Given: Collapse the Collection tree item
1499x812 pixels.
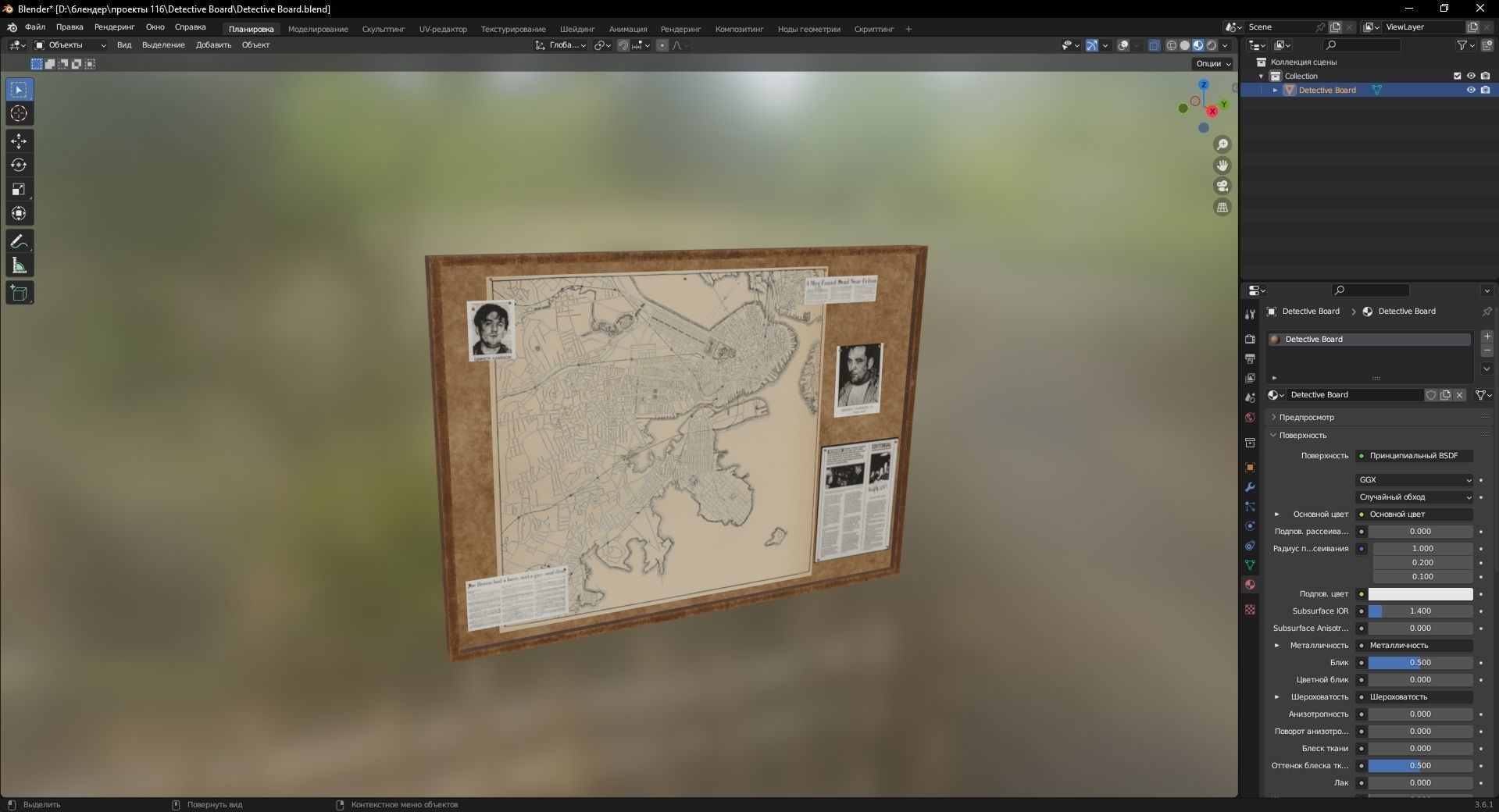Looking at the screenshot, I should 1261,77.
